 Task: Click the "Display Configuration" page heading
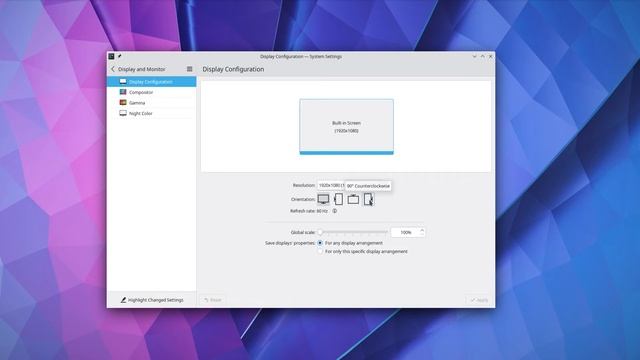pyautogui.click(x=233, y=69)
